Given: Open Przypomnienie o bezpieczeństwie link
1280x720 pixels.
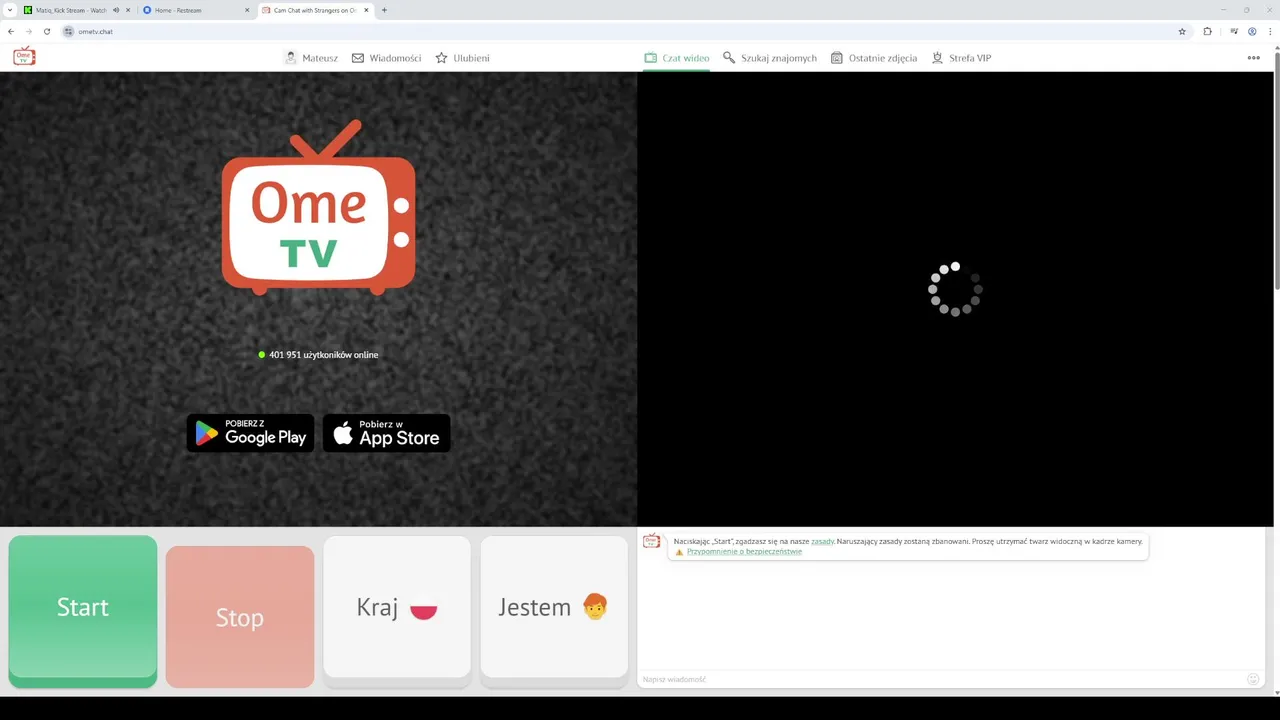Looking at the screenshot, I should click(744, 551).
